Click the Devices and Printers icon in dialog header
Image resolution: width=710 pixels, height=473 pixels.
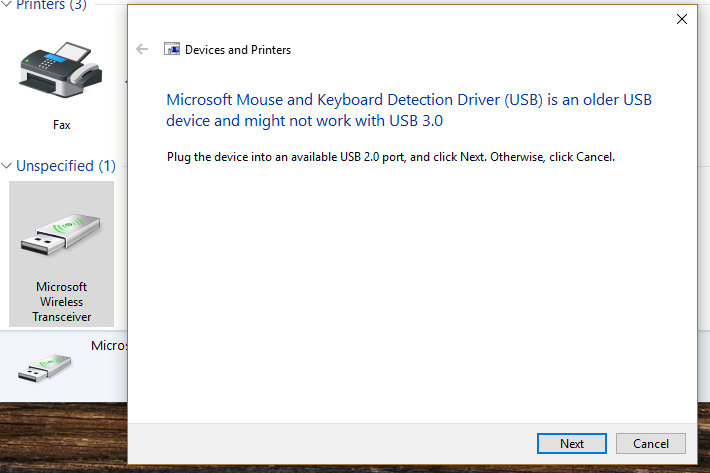coord(172,49)
